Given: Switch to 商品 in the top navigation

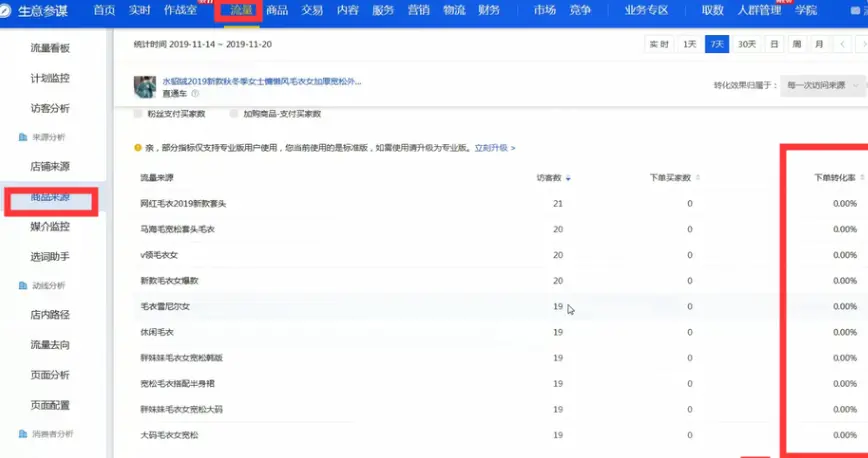Looking at the screenshot, I should [x=277, y=10].
